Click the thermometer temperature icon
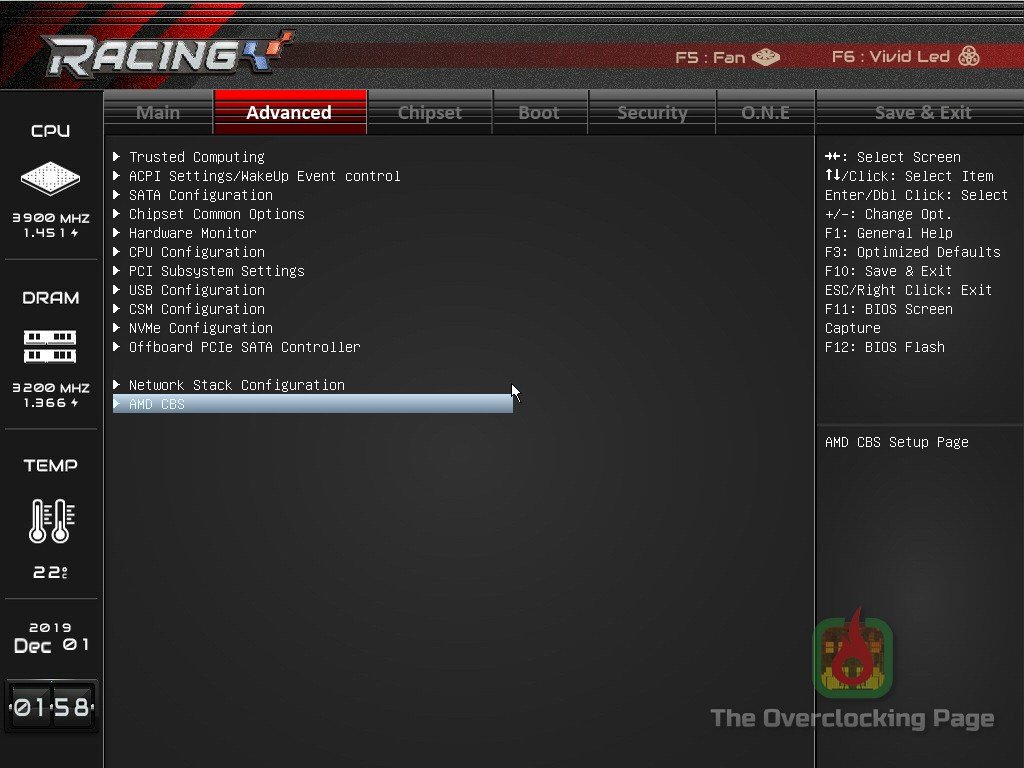Screen dimensions: 1024x768 [x=52, y=520]
